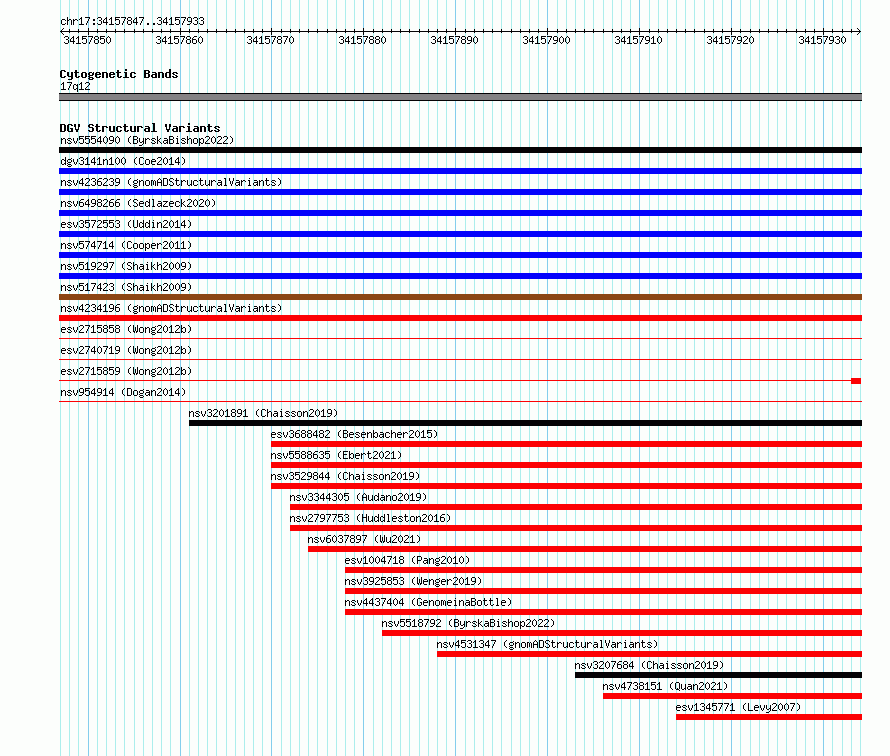This screenshot has width=890, height=756.
Task: Click the black bar under nsv3201891
Action: tap(526, 423)
